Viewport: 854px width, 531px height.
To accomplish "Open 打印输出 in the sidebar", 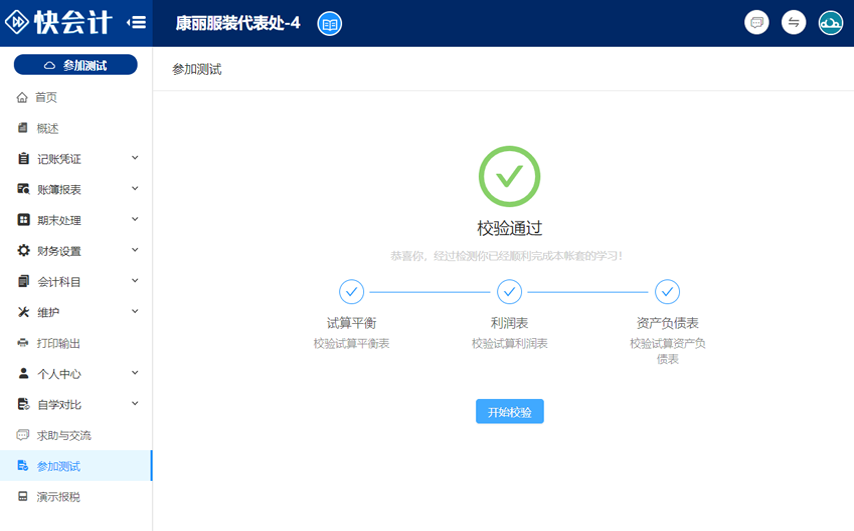I will [x=58, y=343].
